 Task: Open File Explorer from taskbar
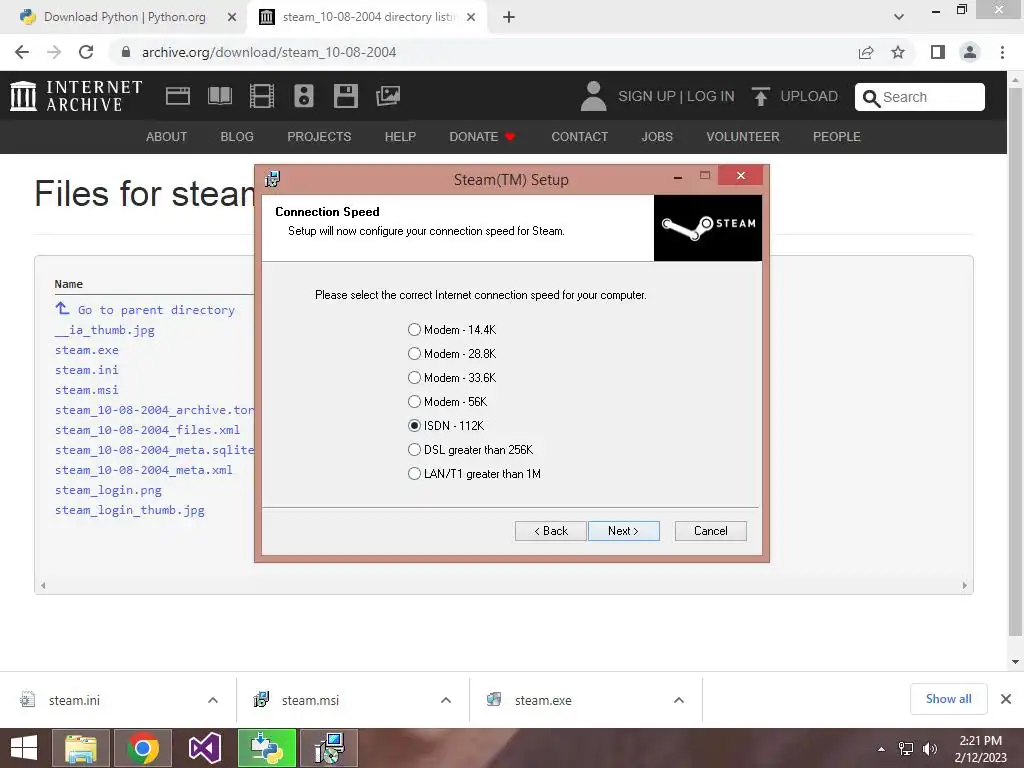click(81, 748)
